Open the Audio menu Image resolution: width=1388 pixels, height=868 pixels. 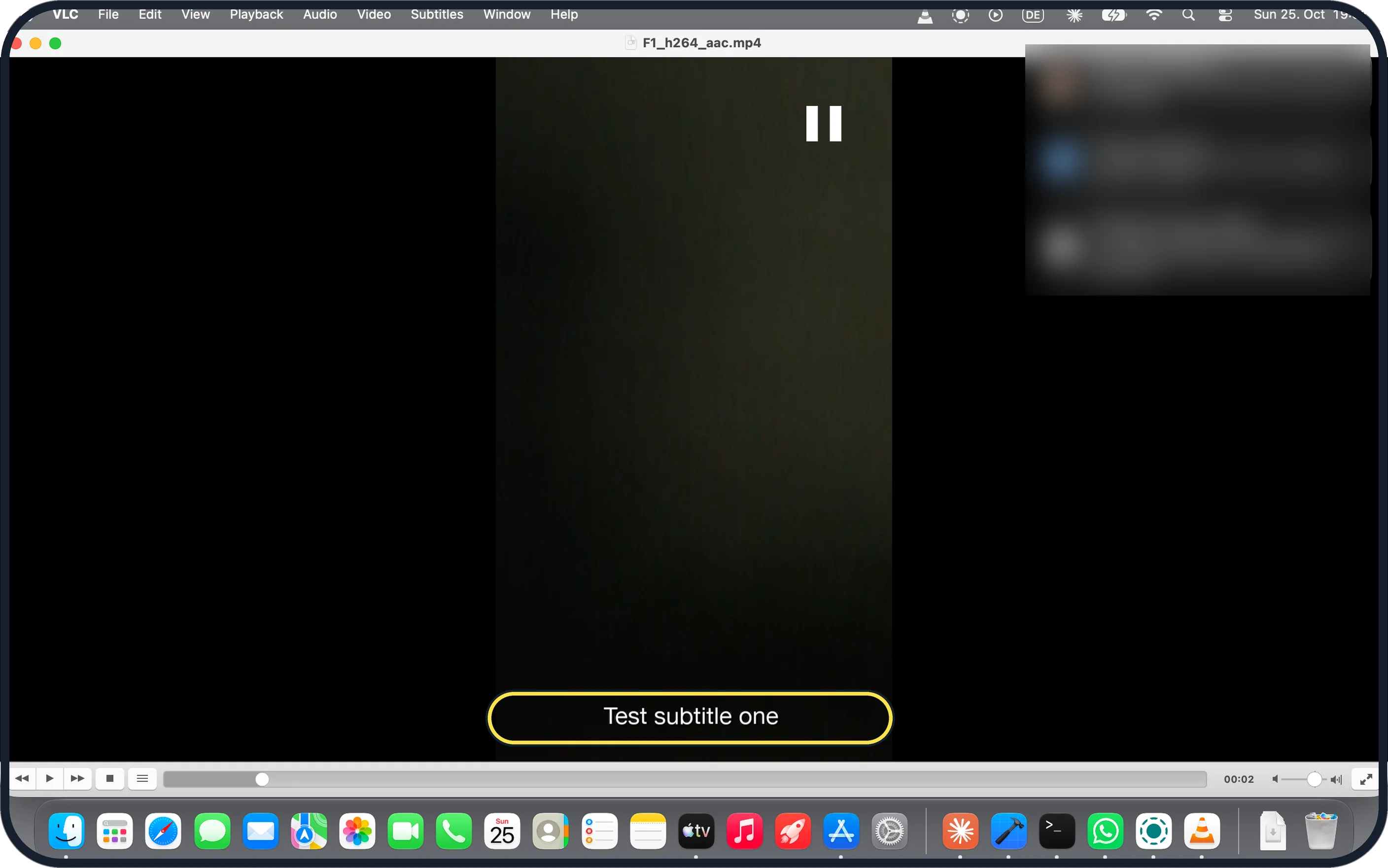click(320, 14)
